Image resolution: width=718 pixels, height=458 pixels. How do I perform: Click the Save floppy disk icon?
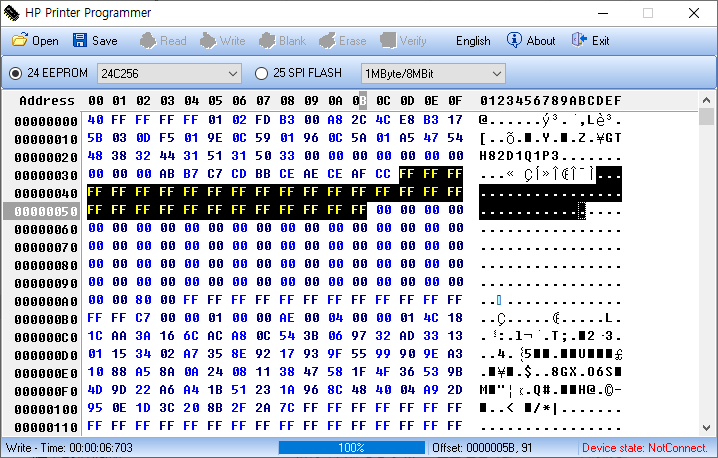pos(80,40)
